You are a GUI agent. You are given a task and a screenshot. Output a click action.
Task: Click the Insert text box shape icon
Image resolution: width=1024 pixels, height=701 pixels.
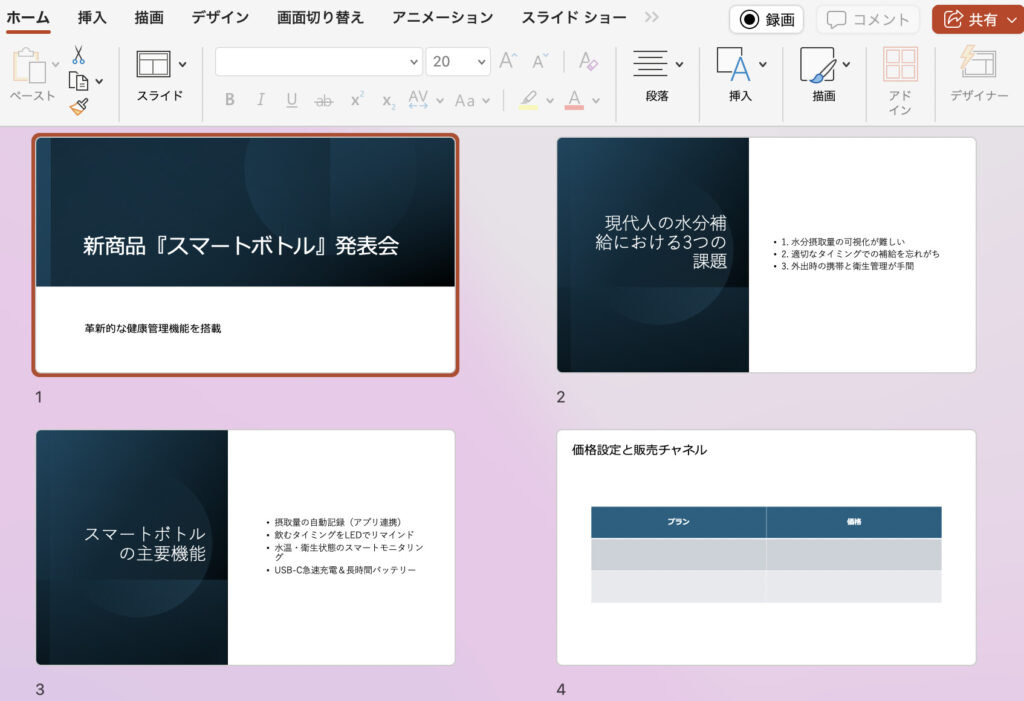coord(733,64)
